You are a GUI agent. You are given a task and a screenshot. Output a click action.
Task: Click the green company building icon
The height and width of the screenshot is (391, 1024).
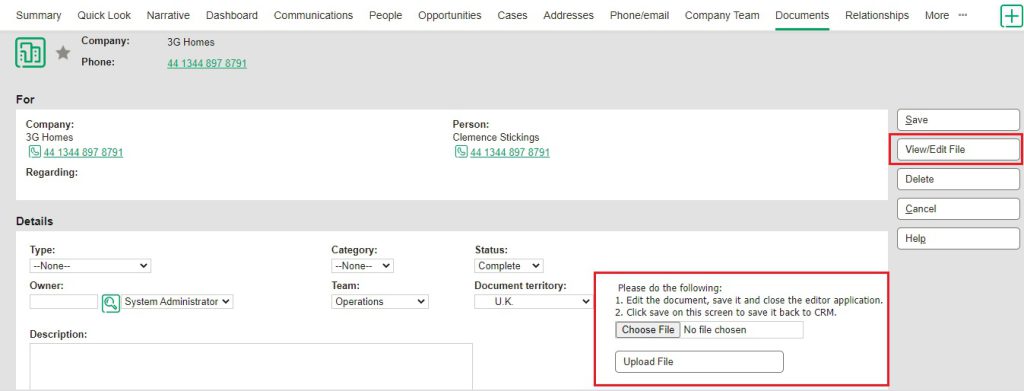click(30, 53)
